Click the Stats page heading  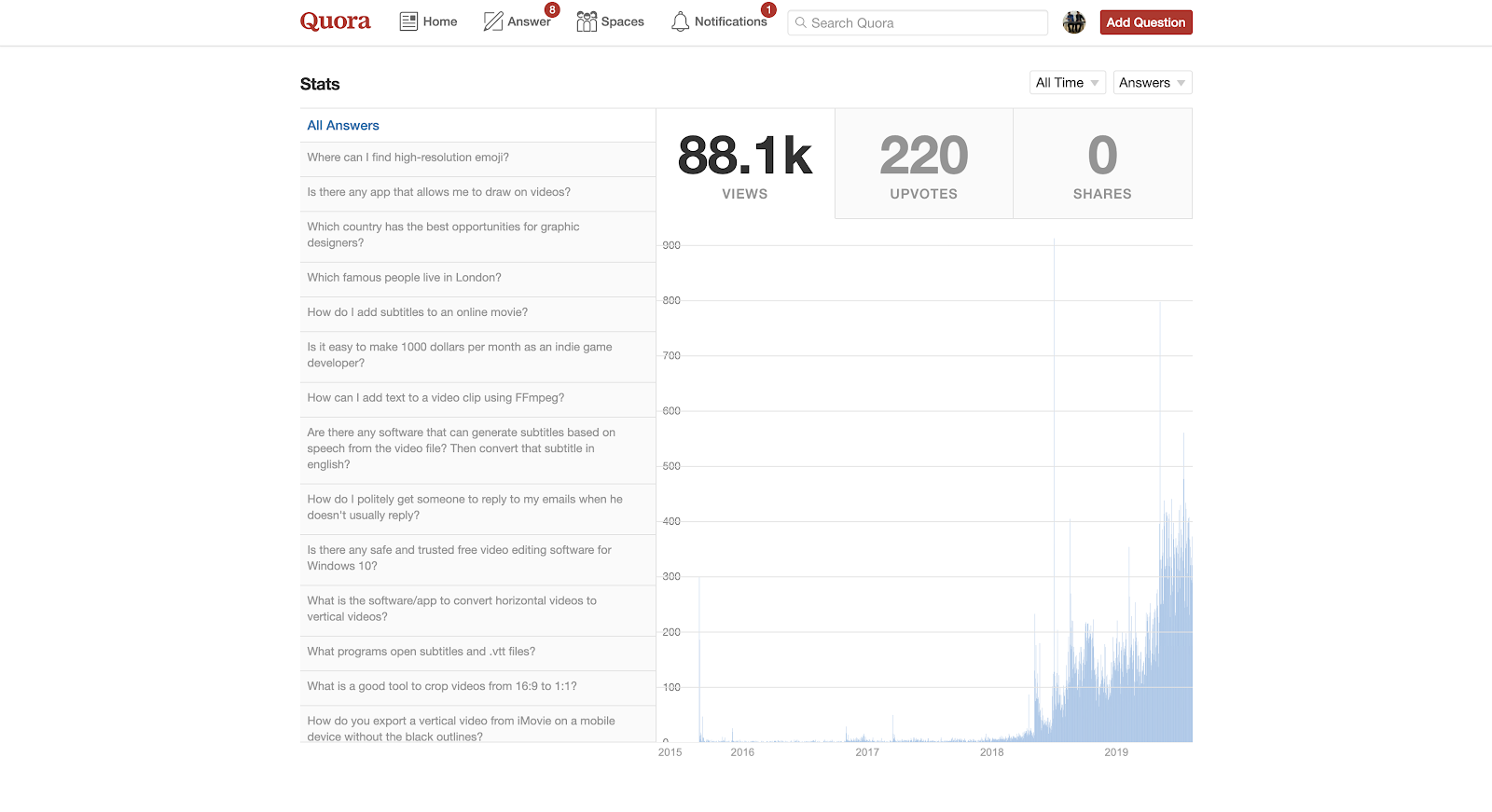[320, 84]
